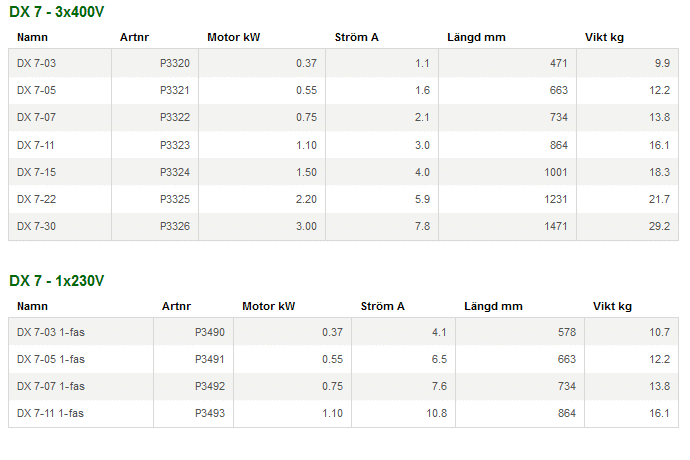Select article number P3490
690x460 pixels.
[x=210, y=332]
